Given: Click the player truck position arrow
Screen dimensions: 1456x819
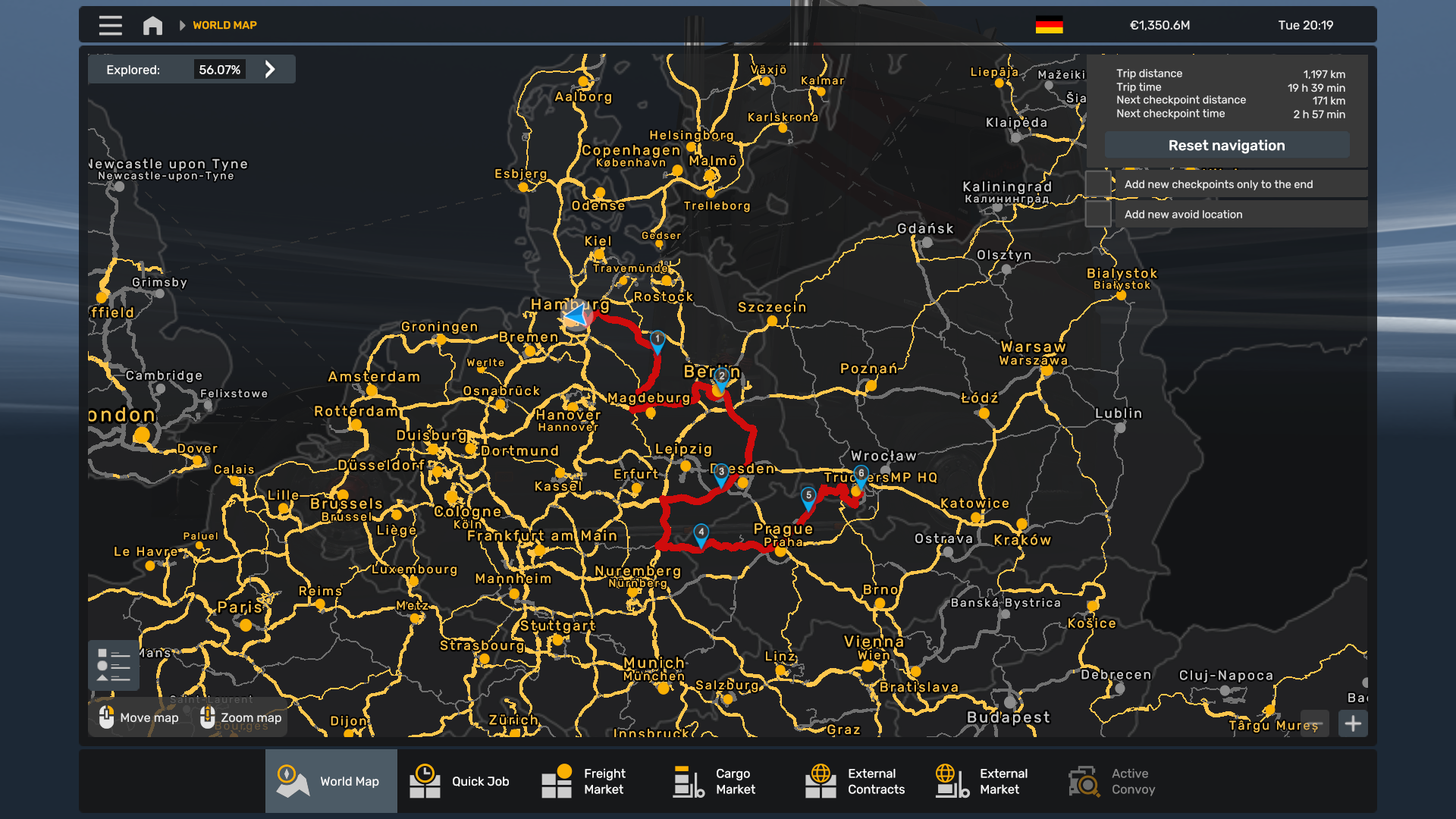Looking at the screenshot, I should point(576,315).
